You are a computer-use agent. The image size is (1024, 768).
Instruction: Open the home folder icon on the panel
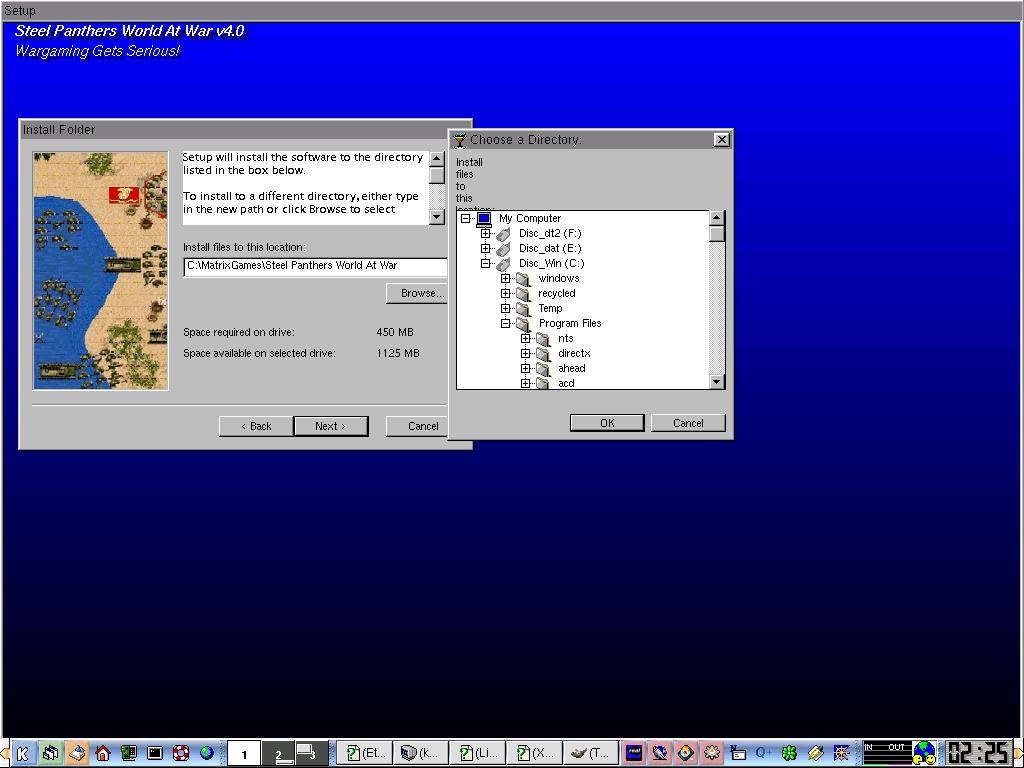(103, 754)
